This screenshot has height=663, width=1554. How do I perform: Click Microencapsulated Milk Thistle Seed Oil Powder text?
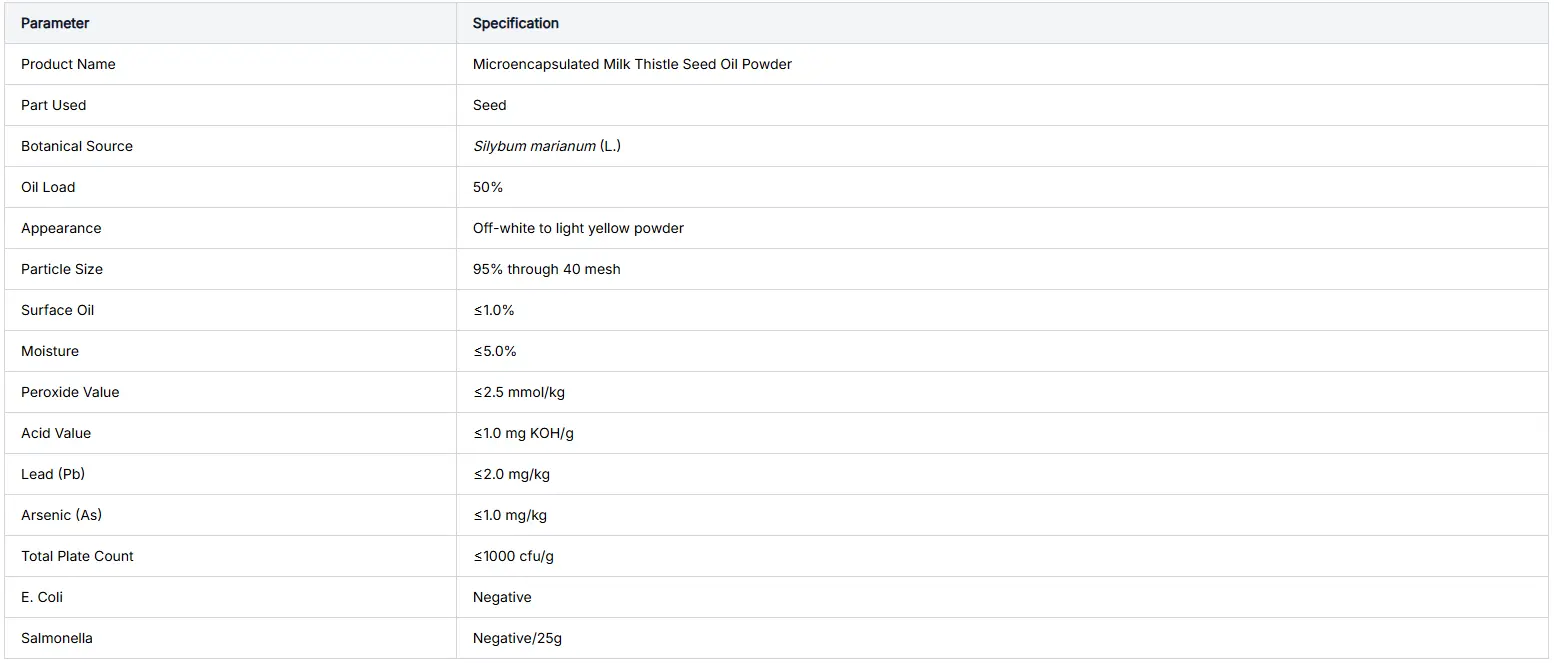632,64
